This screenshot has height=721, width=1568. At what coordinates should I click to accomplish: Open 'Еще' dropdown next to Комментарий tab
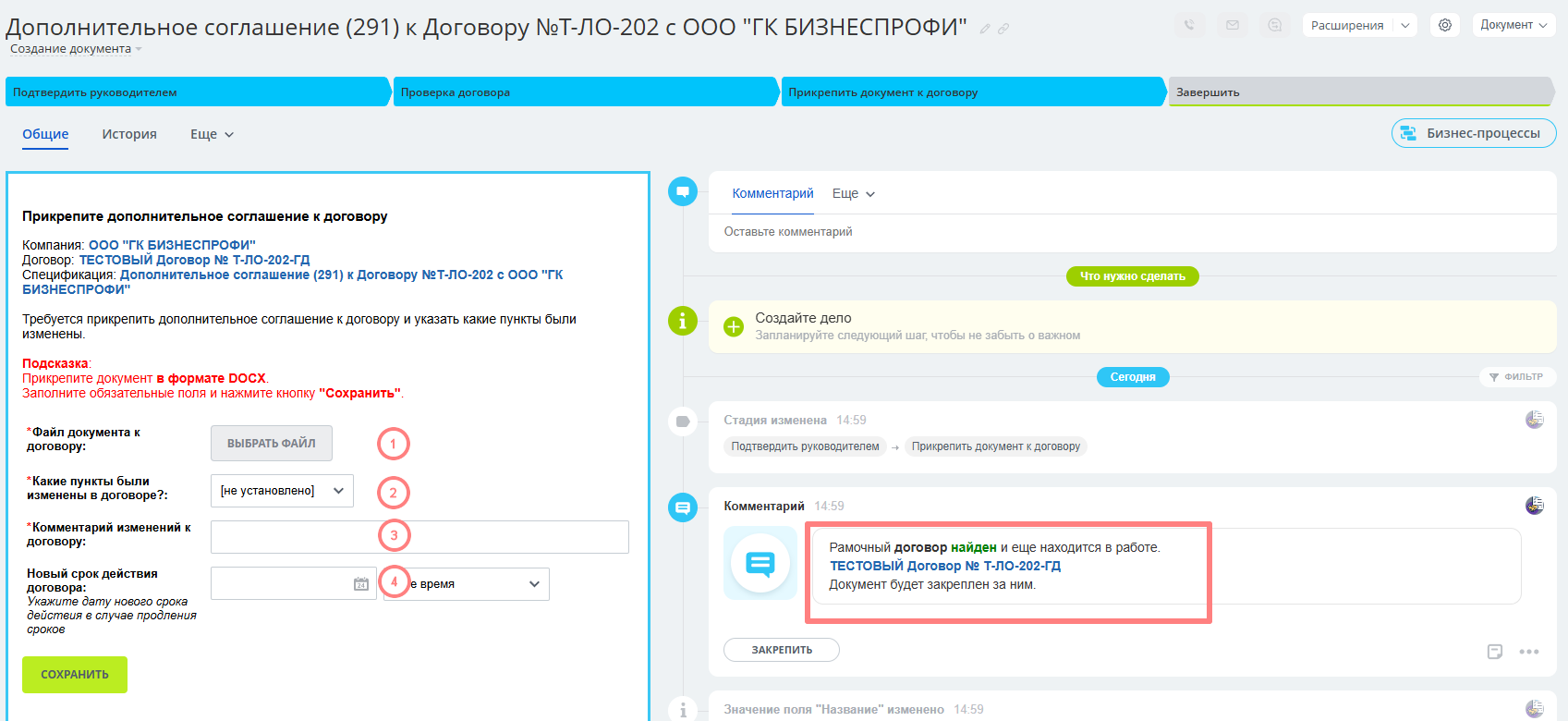click(x=853, y=193)
